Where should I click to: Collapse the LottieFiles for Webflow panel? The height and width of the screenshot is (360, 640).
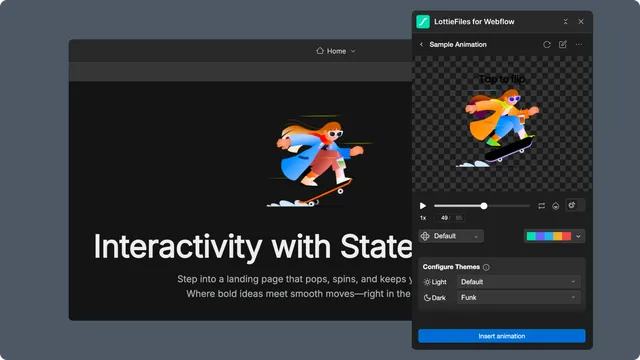[x=565, y=22]
